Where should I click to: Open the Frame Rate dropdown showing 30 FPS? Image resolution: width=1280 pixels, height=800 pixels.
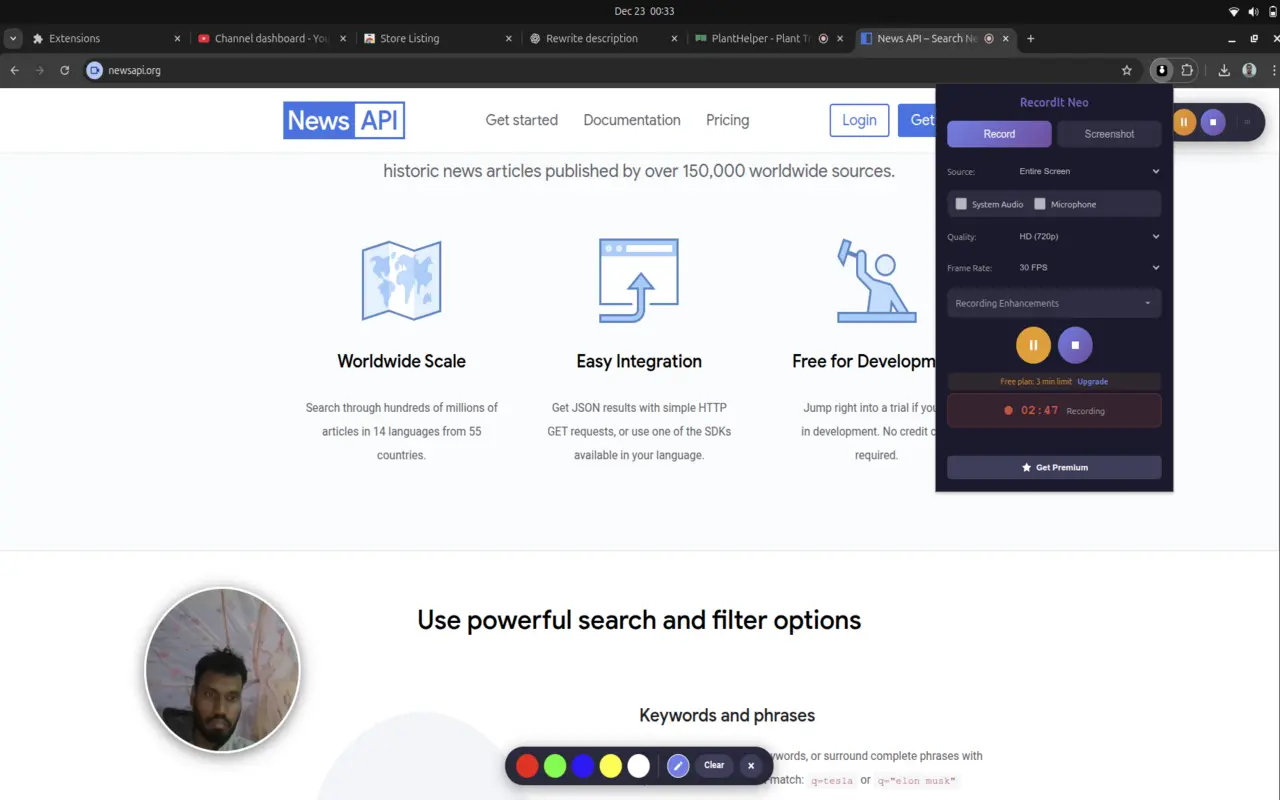pos(1088,268)
